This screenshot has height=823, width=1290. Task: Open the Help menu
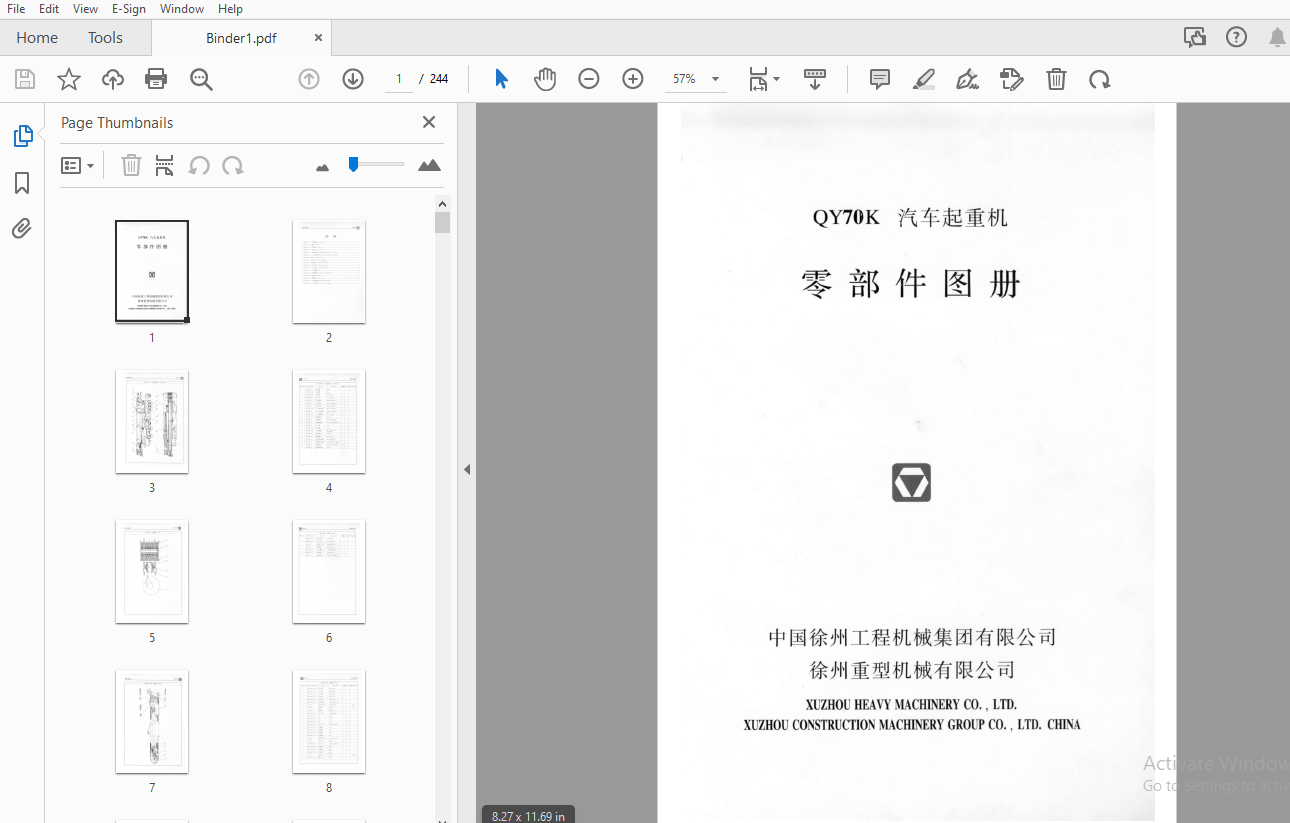230,9
